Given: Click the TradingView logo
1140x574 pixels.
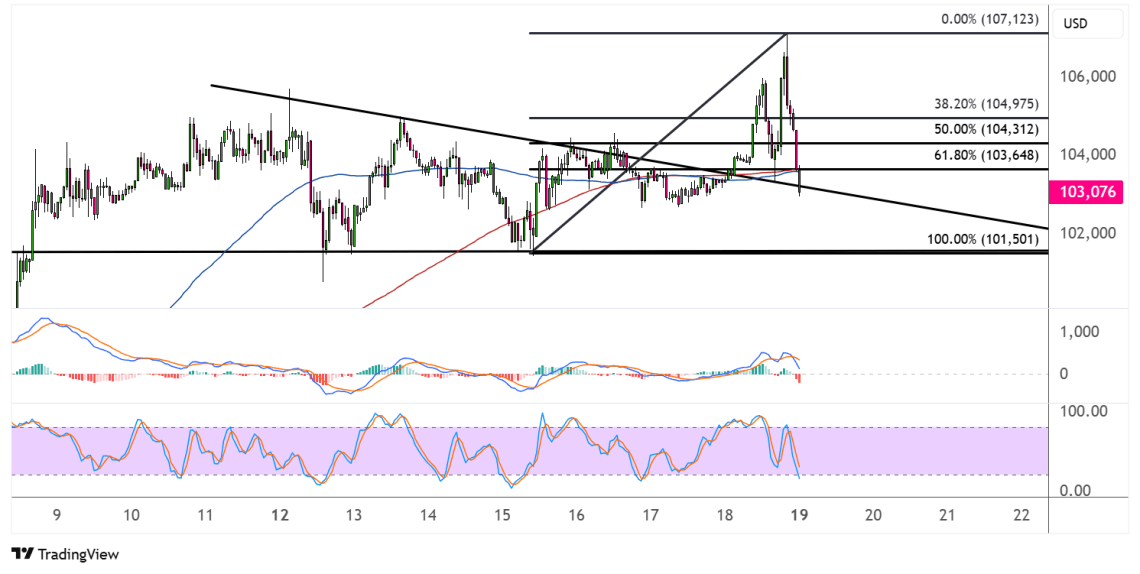Looking at the screenshot, I should point(65,554).
